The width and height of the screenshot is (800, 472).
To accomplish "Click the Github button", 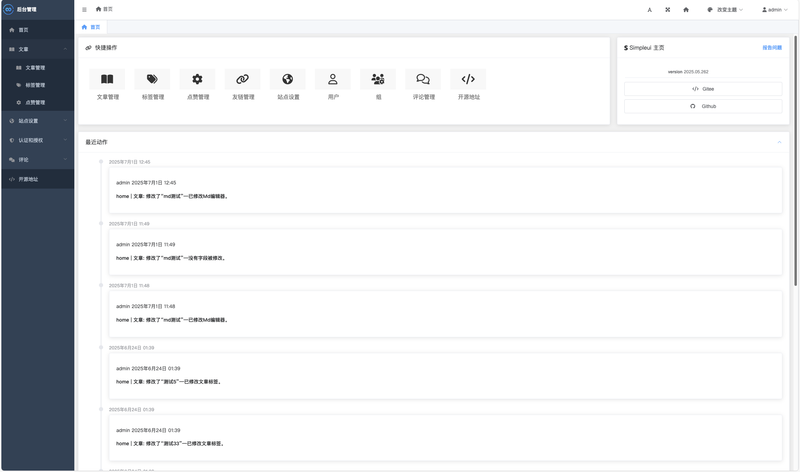I will point(703,106).
